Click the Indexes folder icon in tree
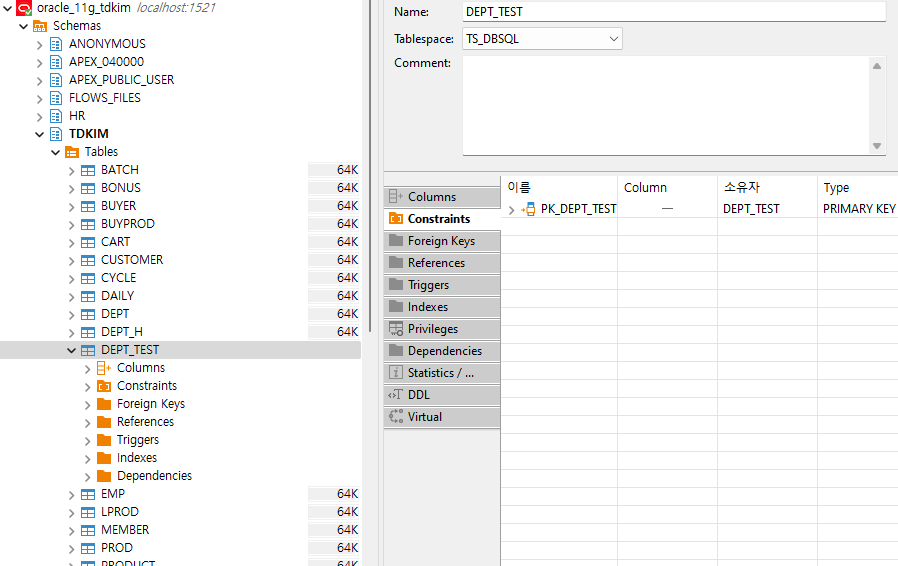The width and height of the screenshot is (898, 566). [104, 458]
